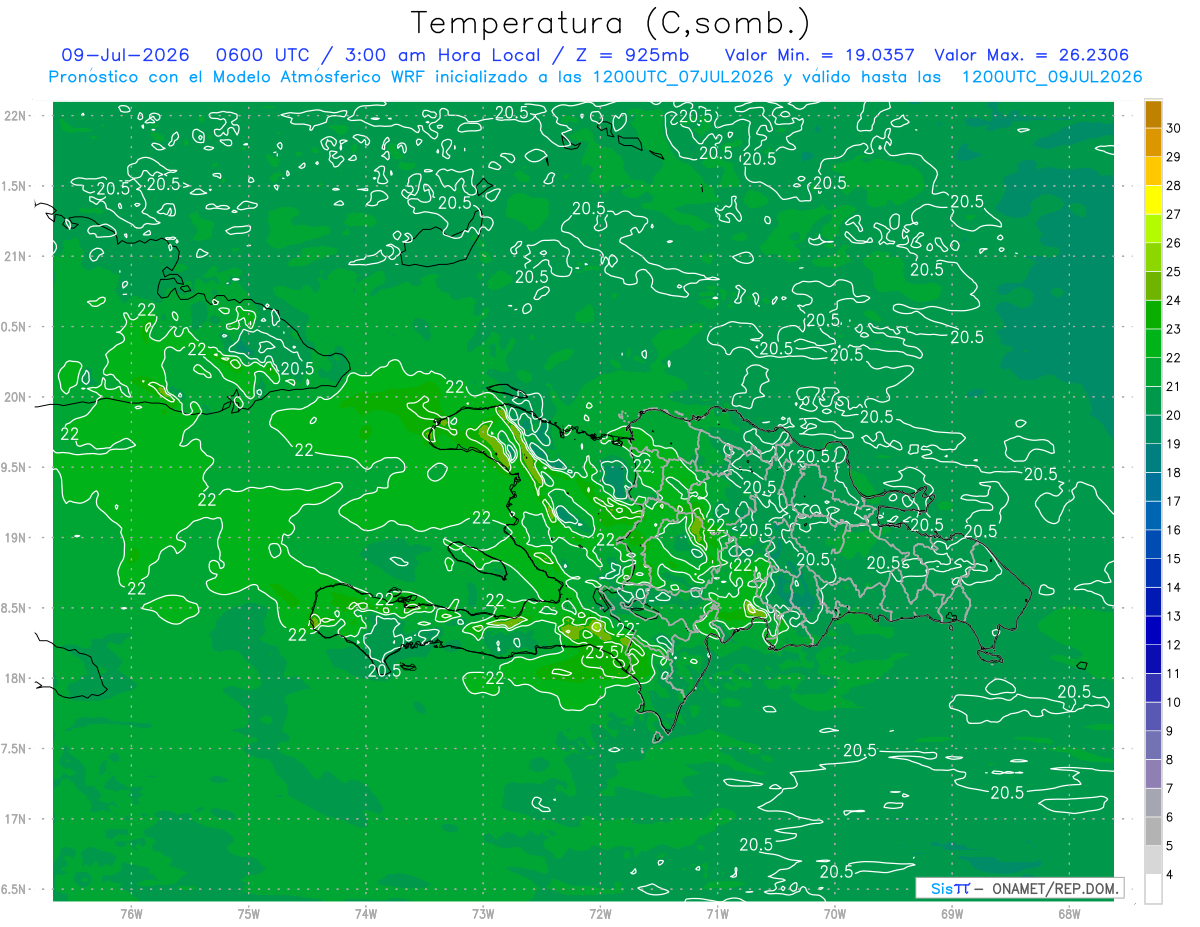Pick the lime swatch between 25 and 26

(x=1153, y=258)
